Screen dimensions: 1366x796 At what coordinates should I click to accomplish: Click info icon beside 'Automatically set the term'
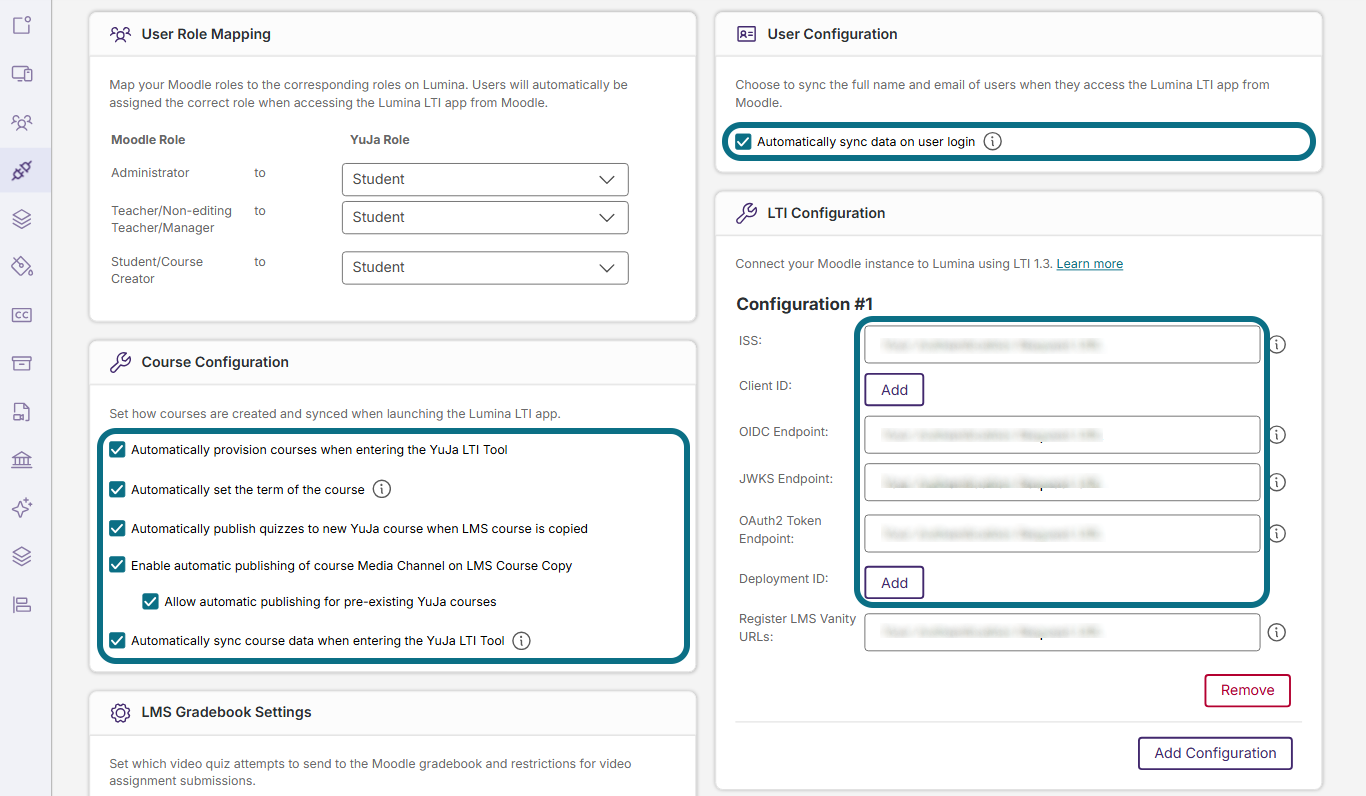pyautogui.click(x=382, y=490)
